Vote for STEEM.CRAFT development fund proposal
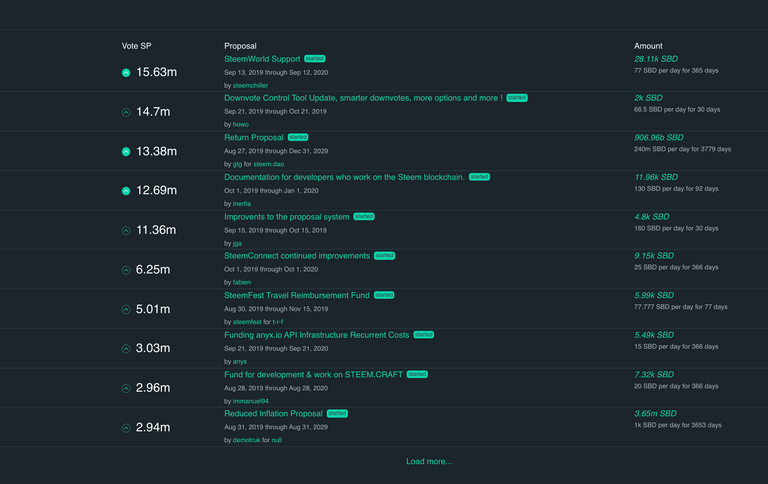Image resolution: width=768 pixels, height=484 pixels. (126, 388)
